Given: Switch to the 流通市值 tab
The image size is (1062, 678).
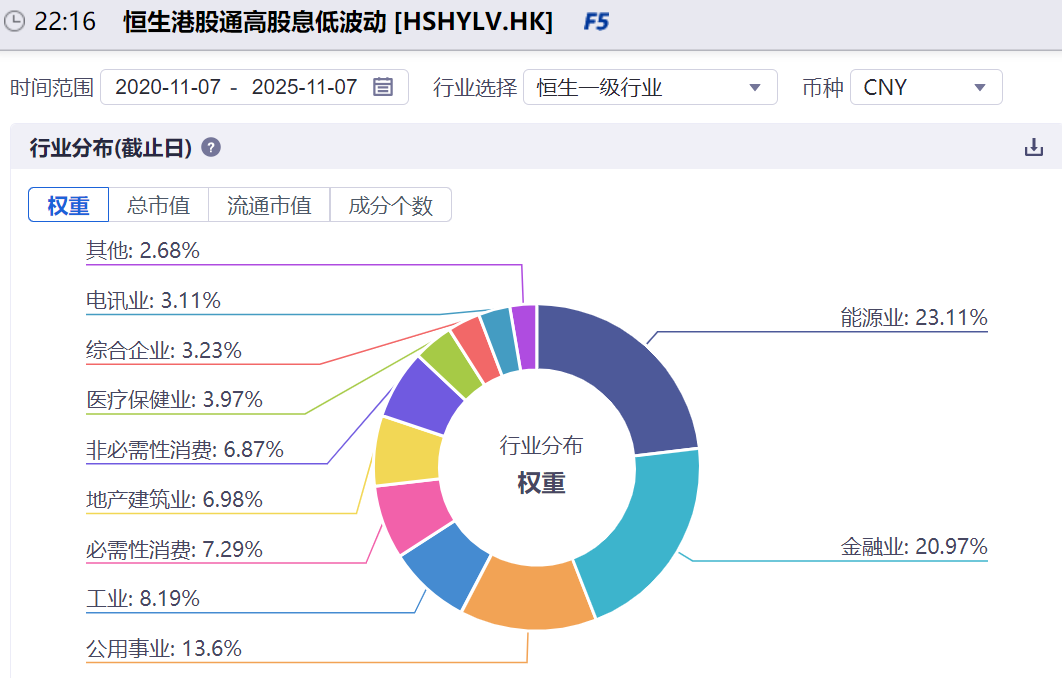Looking at the screenshot, I should point(269,205).
